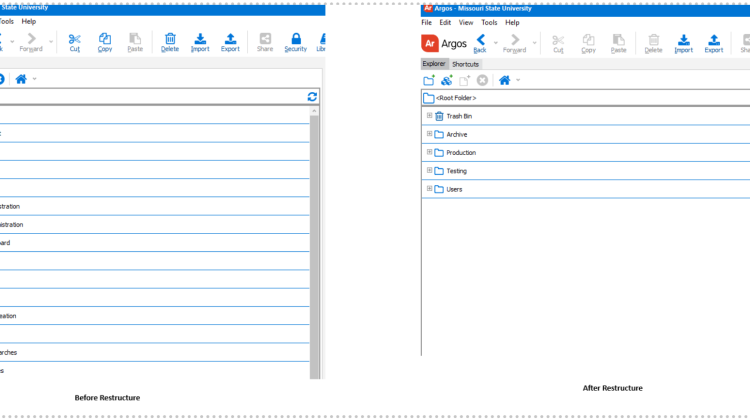
Task: Expand the Users folder node
Action: click(429, 188)
